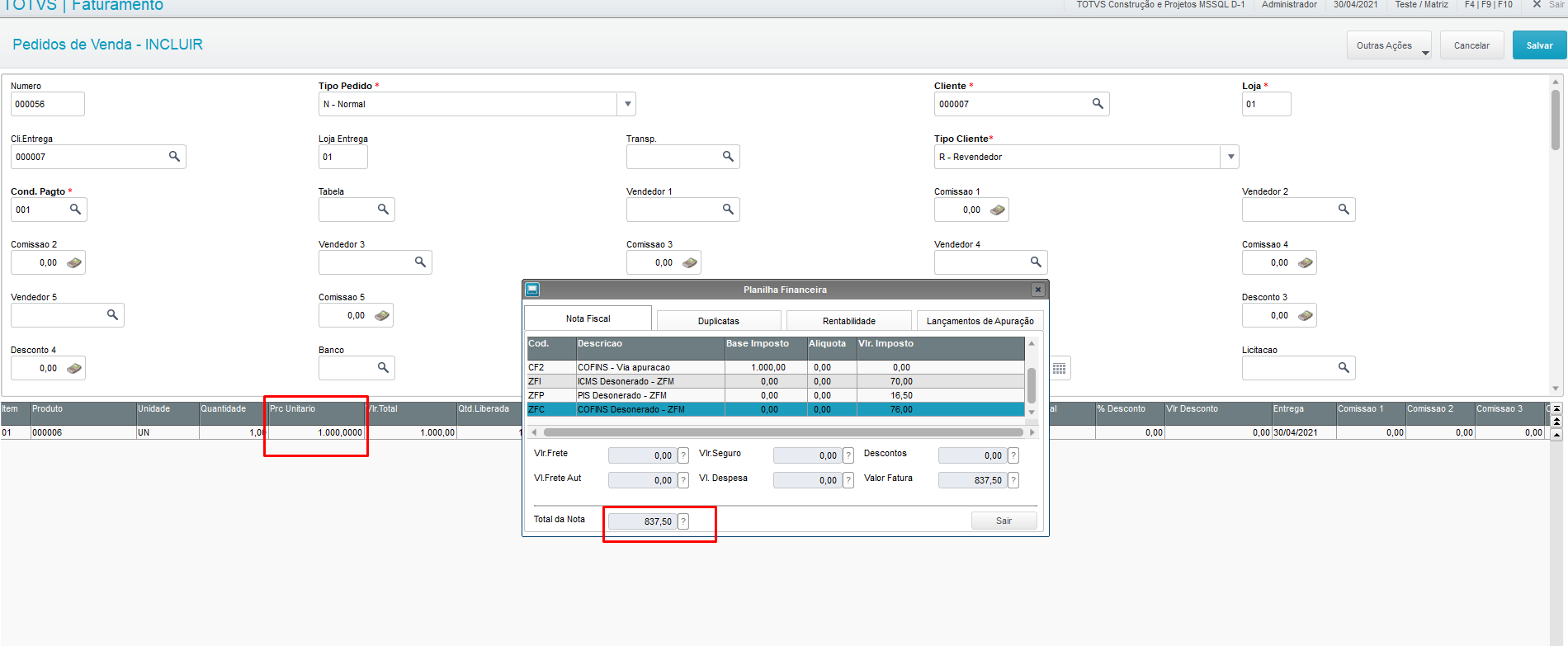This screenshot has height=646, width=1568.
Task: Click the help icon beside Descontos
Action: tap(1013, 455)
